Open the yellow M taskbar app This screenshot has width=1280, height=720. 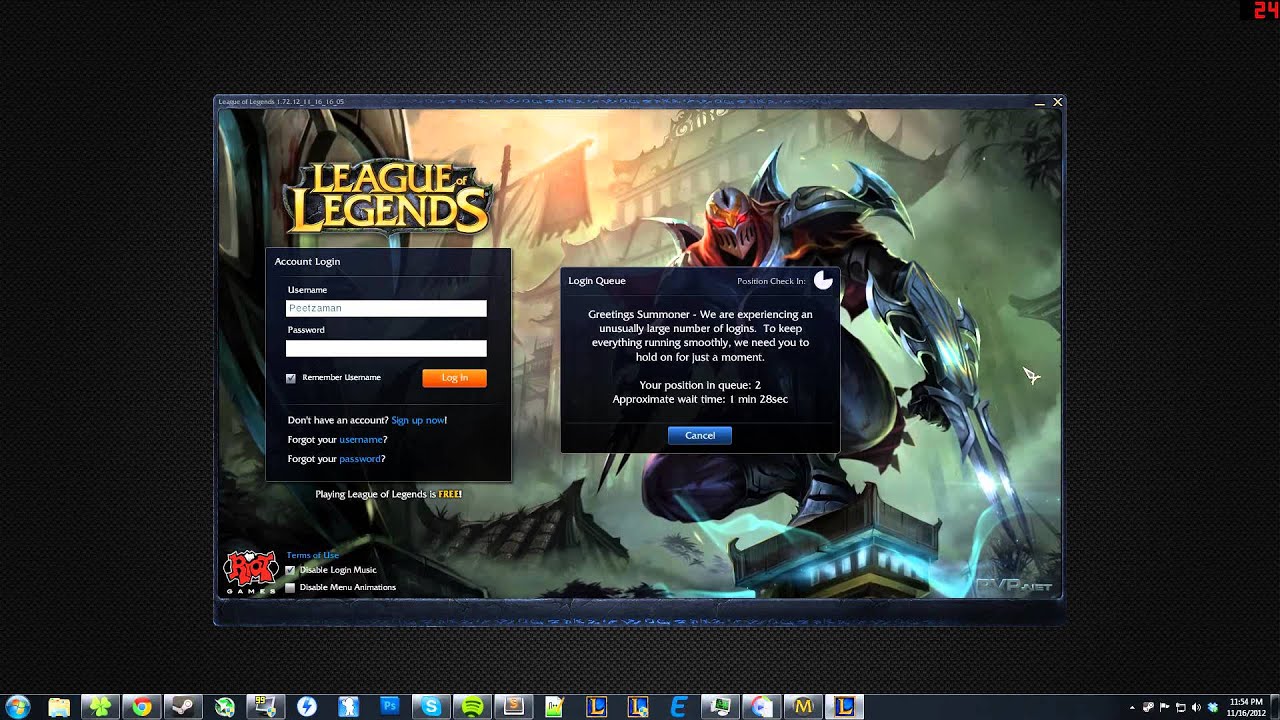[803, 707]
